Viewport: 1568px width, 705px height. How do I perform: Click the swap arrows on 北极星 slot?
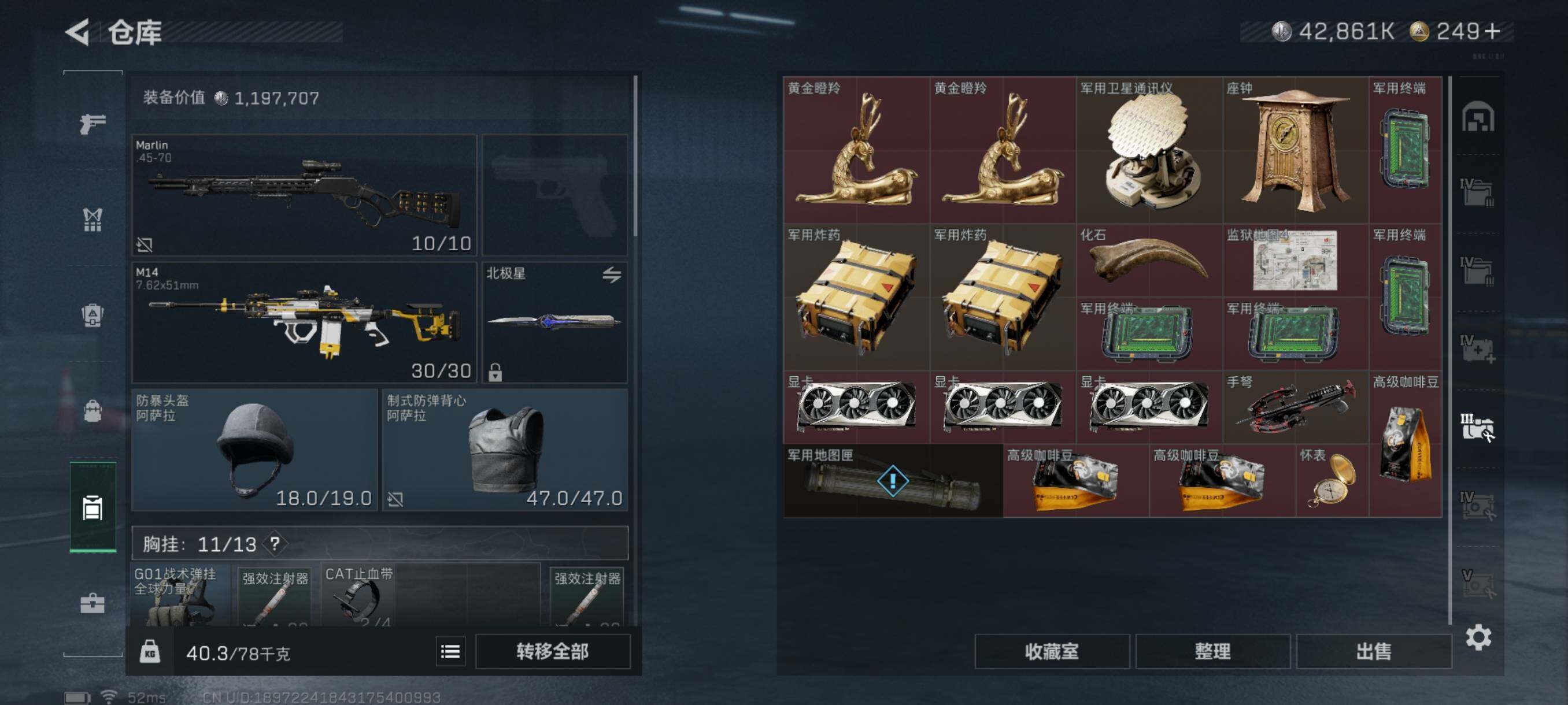click(612, 274)
